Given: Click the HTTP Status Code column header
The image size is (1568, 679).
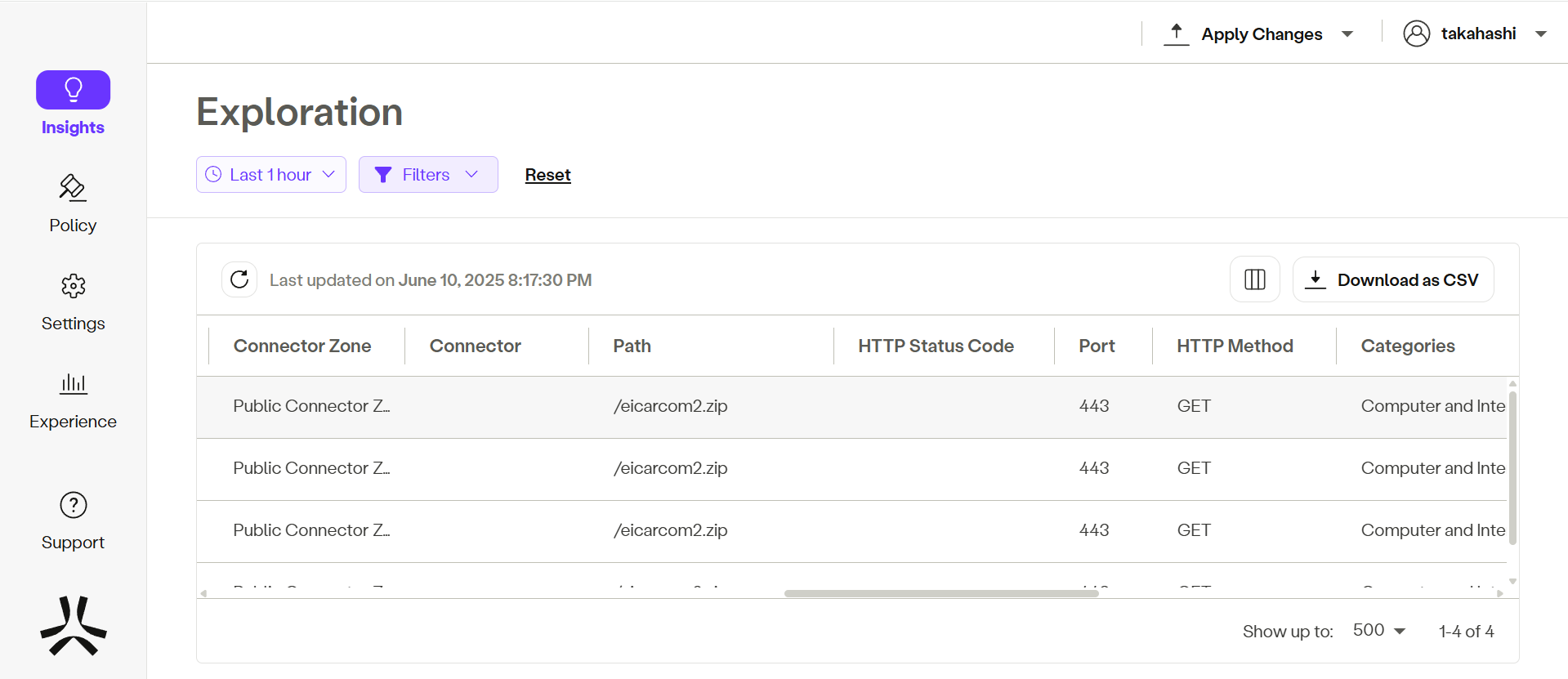Looking at the screenshot, I should tap(936, 346).
